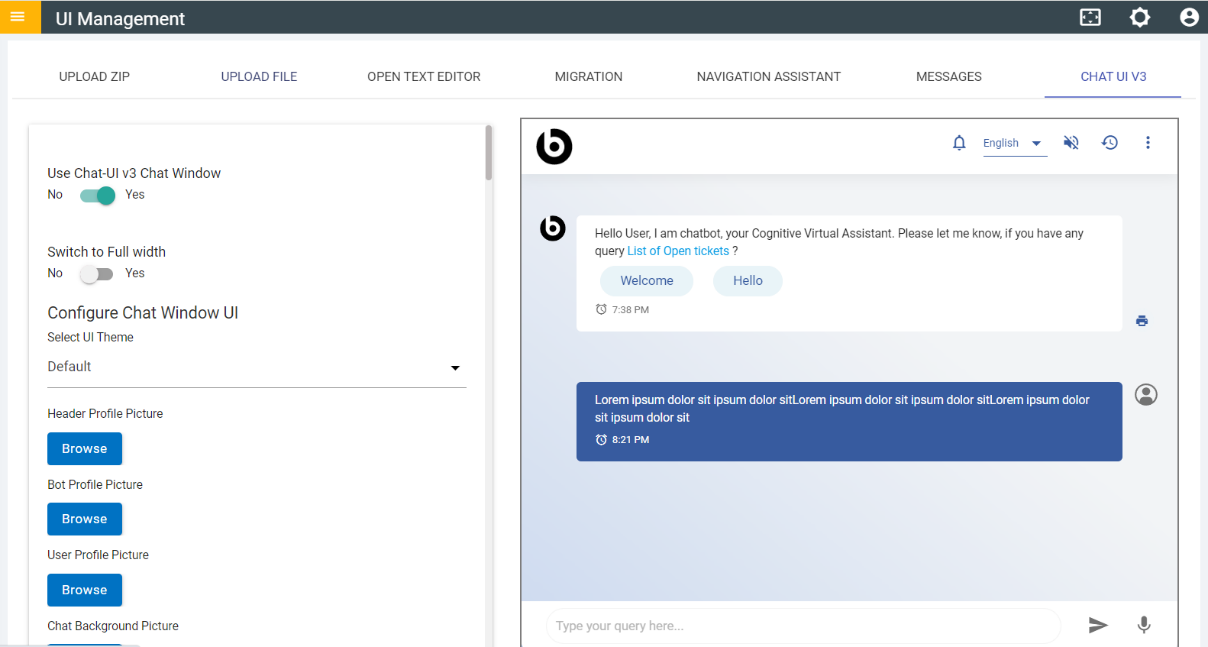The height and width of the screenshot is (647, 1208).
Task: Click the Type your query input field
Action: coord(804,626)
